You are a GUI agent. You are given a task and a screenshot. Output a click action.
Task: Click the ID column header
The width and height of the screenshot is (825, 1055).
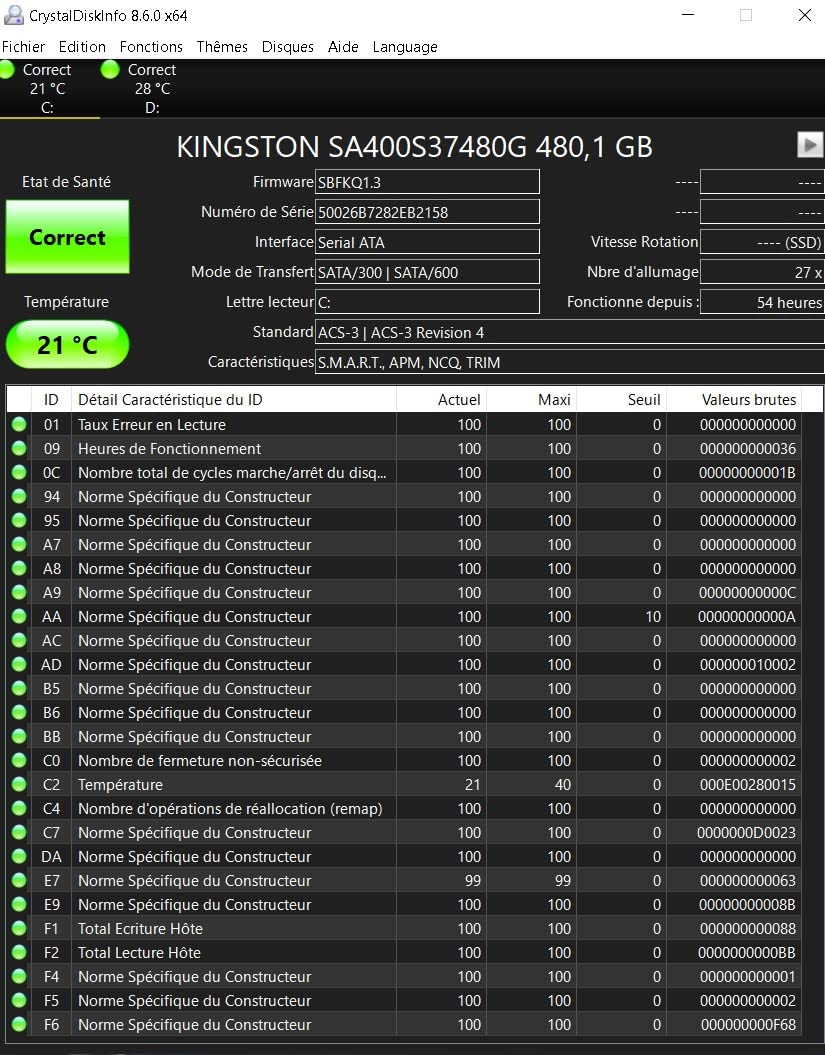[51, 400]
